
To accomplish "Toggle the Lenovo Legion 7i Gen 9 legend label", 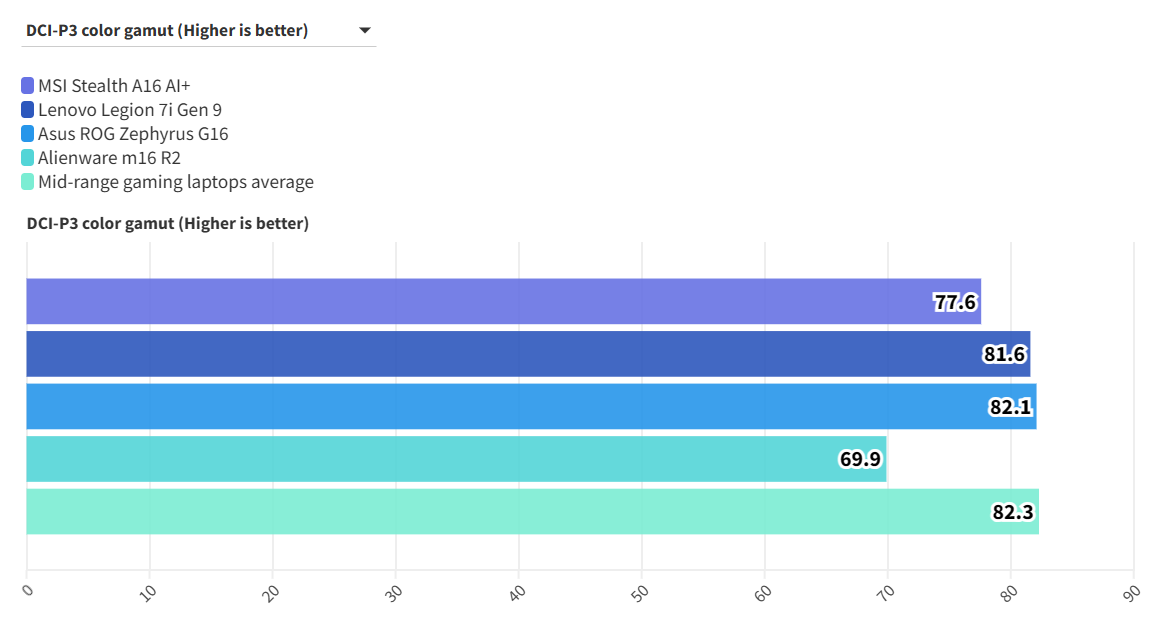I will [x=130, y=110].
